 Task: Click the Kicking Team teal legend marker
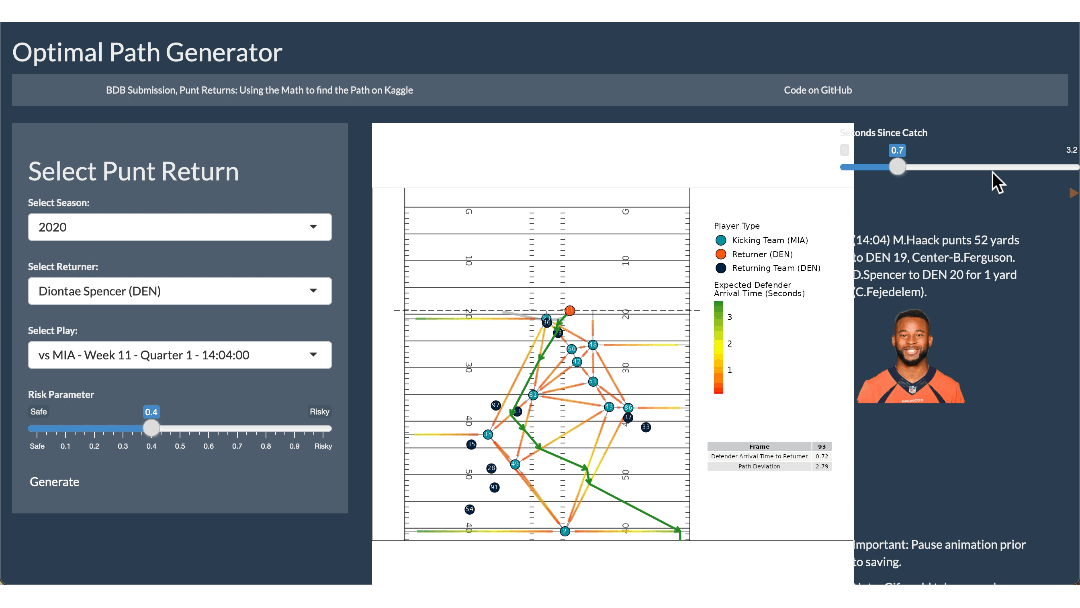(720, 240)
